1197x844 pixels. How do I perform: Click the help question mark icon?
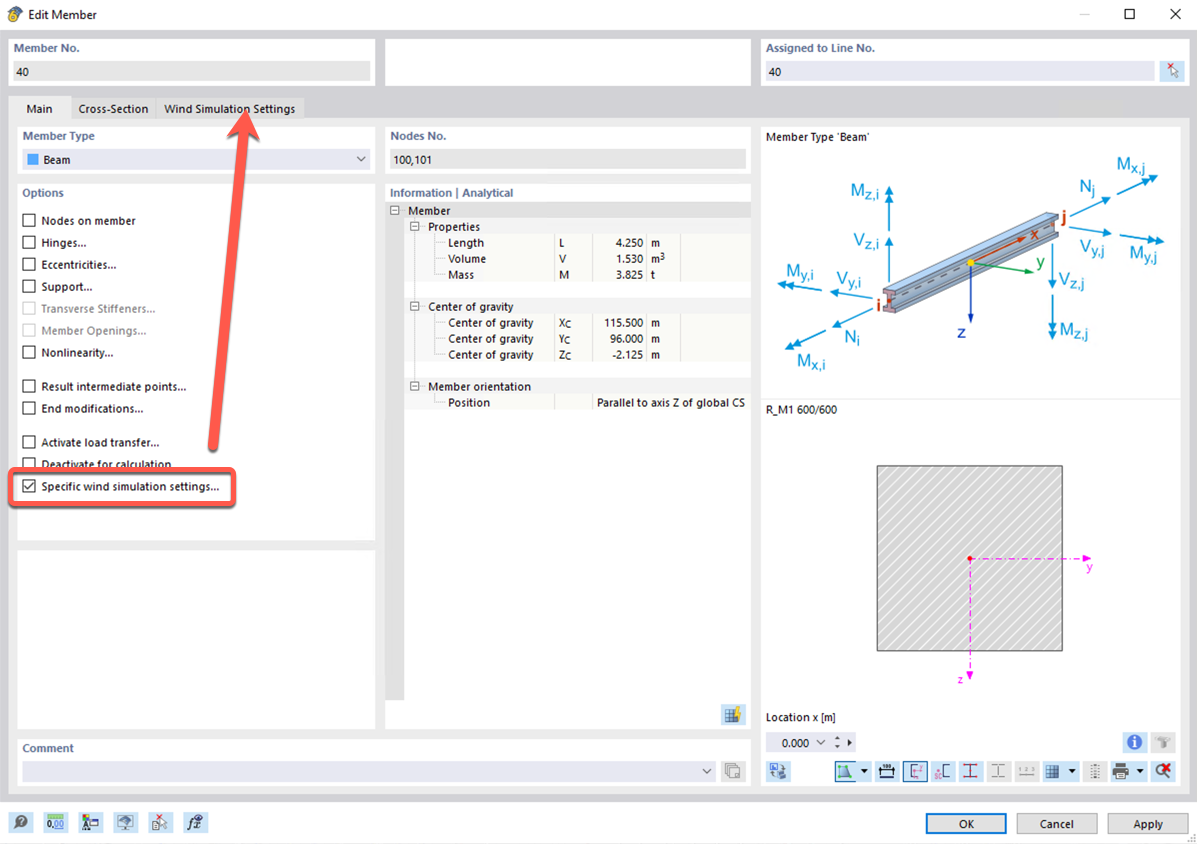(21, 822)
